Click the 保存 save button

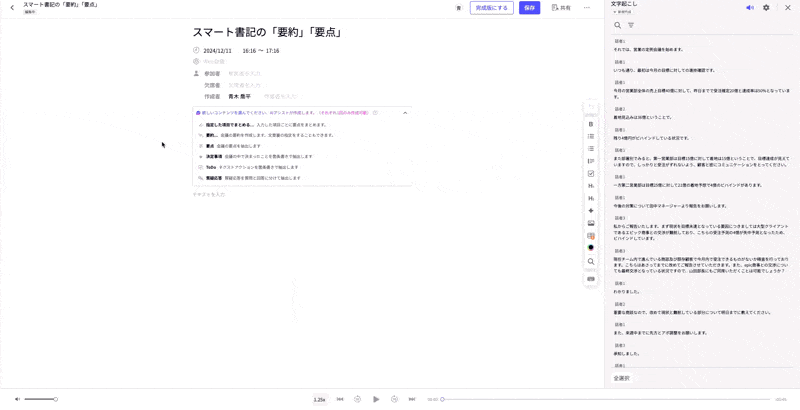tap(529, 8)
